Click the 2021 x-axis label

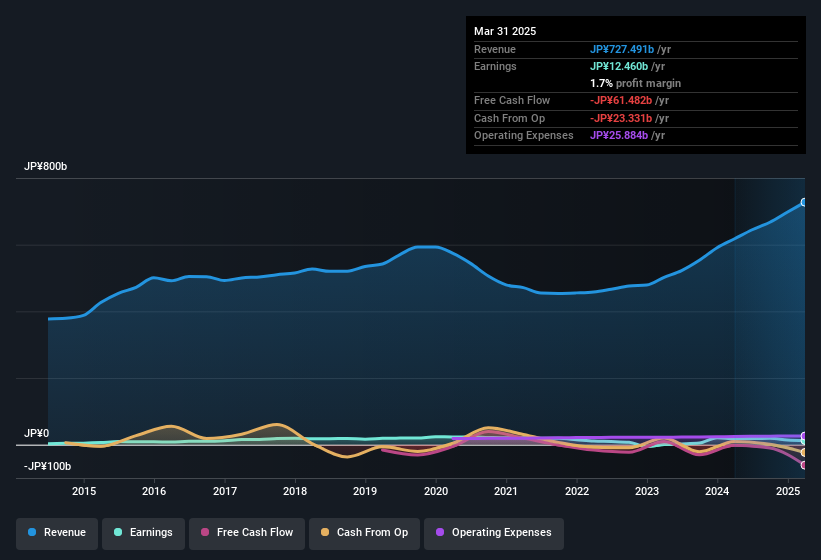[506, 491]
